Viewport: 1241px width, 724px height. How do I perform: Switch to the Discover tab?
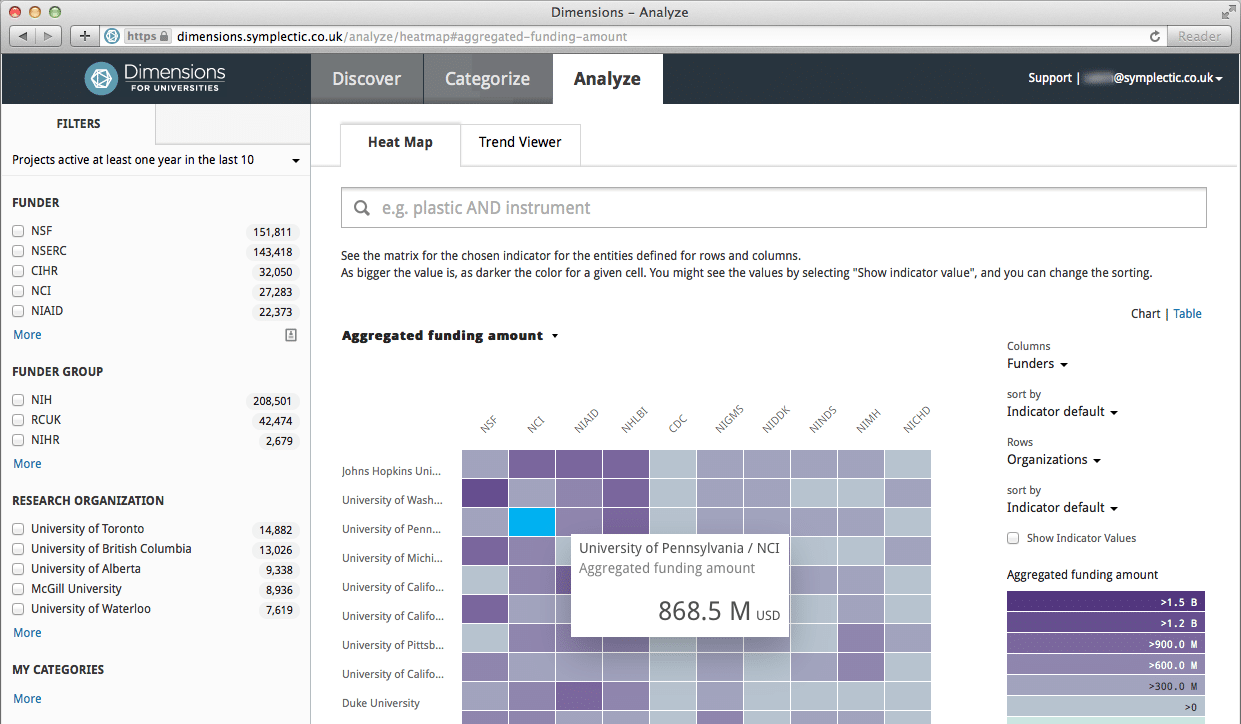pyautogui.click(x=367, y=79)
